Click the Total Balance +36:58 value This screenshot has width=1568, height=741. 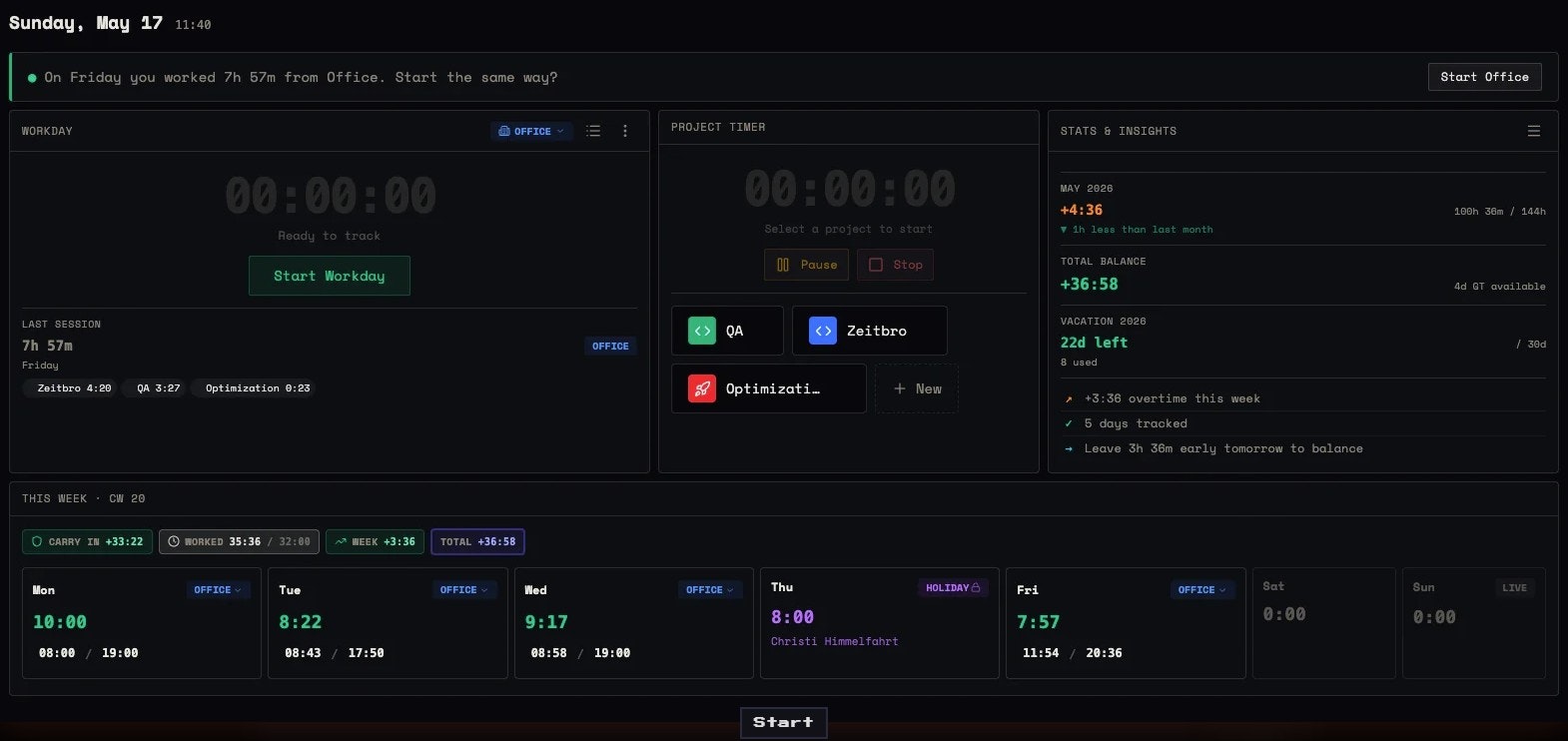[x=1089, y=284]
